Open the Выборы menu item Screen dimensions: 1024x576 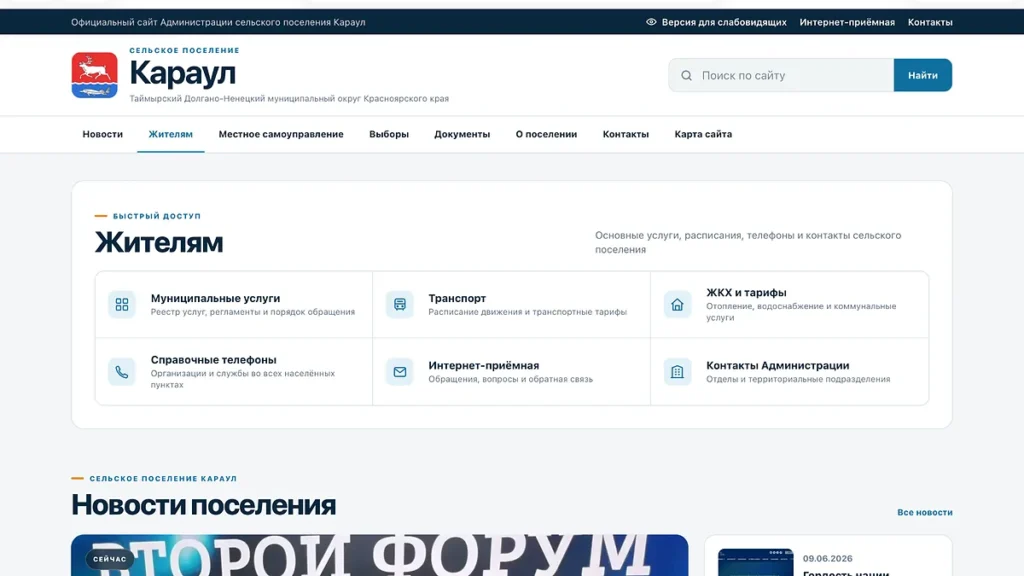click(x=389, y=134)
